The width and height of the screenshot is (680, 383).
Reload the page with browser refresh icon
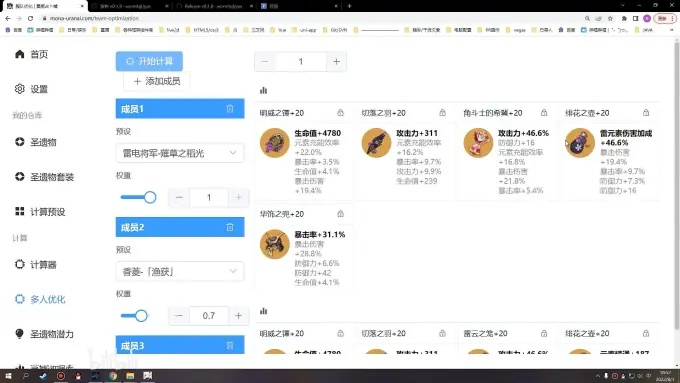tap(30, 18)
